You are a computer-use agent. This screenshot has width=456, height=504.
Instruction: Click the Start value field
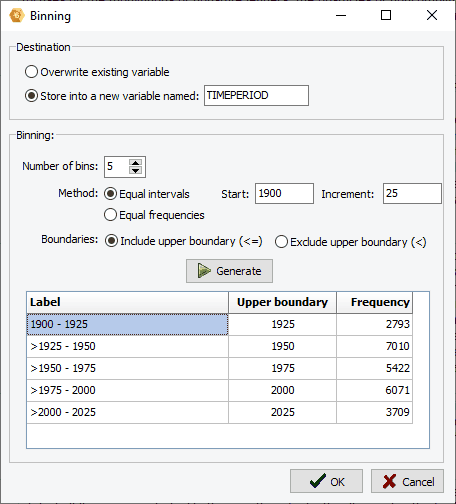coord(284,193)
